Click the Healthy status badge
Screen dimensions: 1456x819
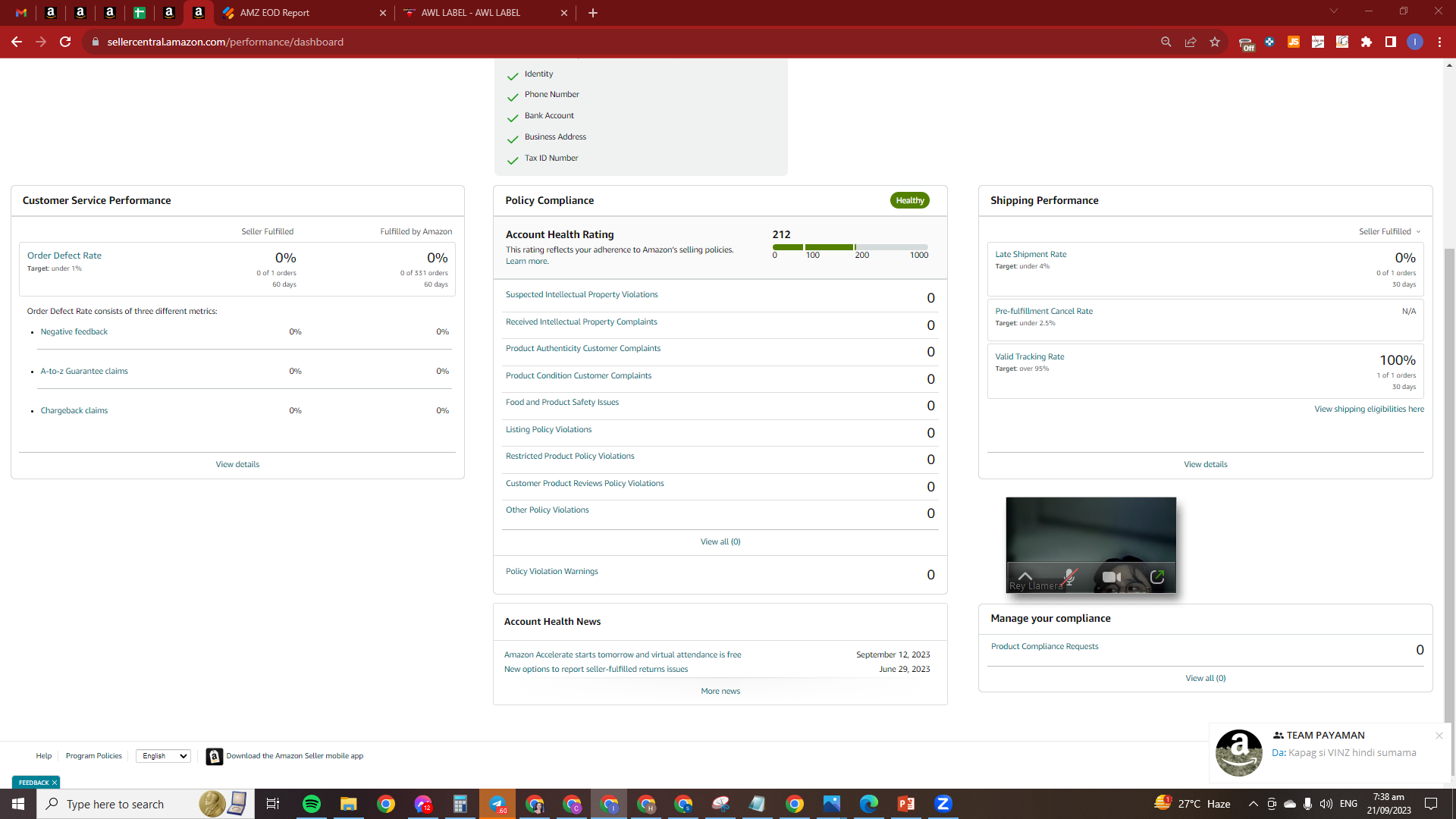point(910,201)
